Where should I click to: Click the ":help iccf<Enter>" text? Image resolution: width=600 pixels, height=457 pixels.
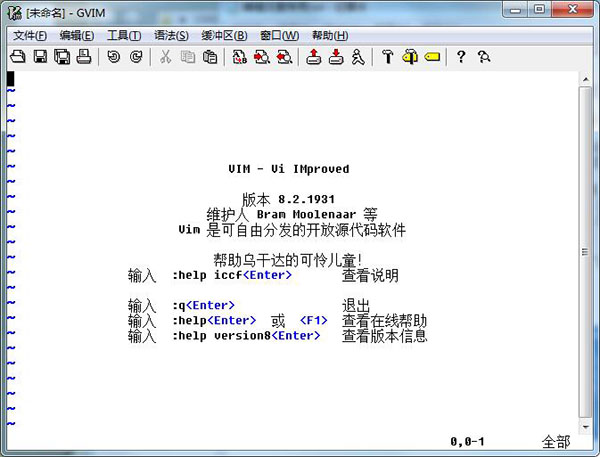[x=232, y=275]
